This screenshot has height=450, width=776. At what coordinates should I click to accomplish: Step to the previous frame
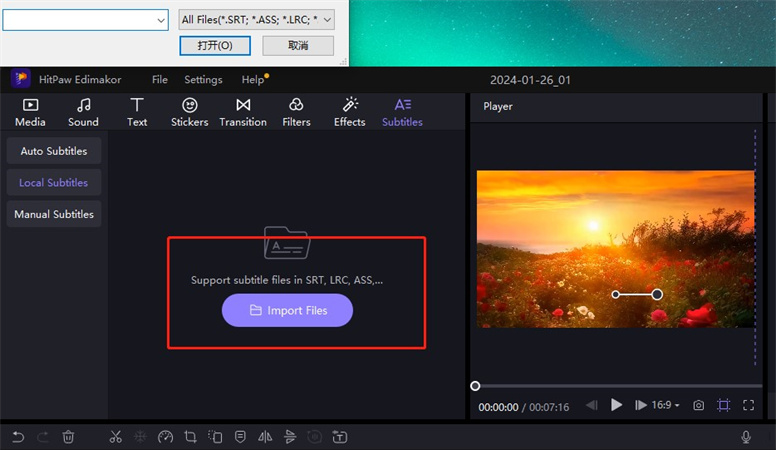tap(592, 405)
